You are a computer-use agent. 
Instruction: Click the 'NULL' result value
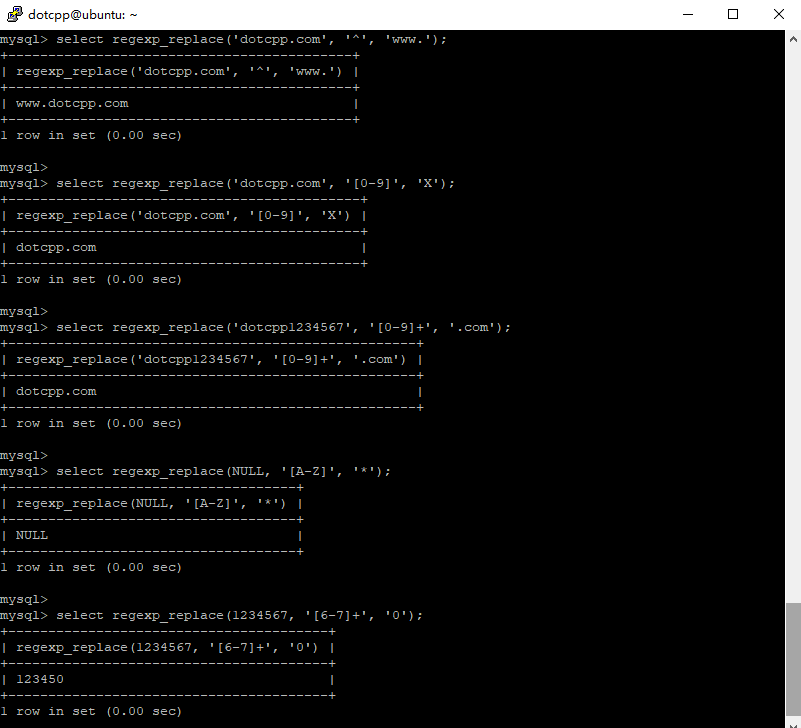pyautogui.click(x=32, y=535)
